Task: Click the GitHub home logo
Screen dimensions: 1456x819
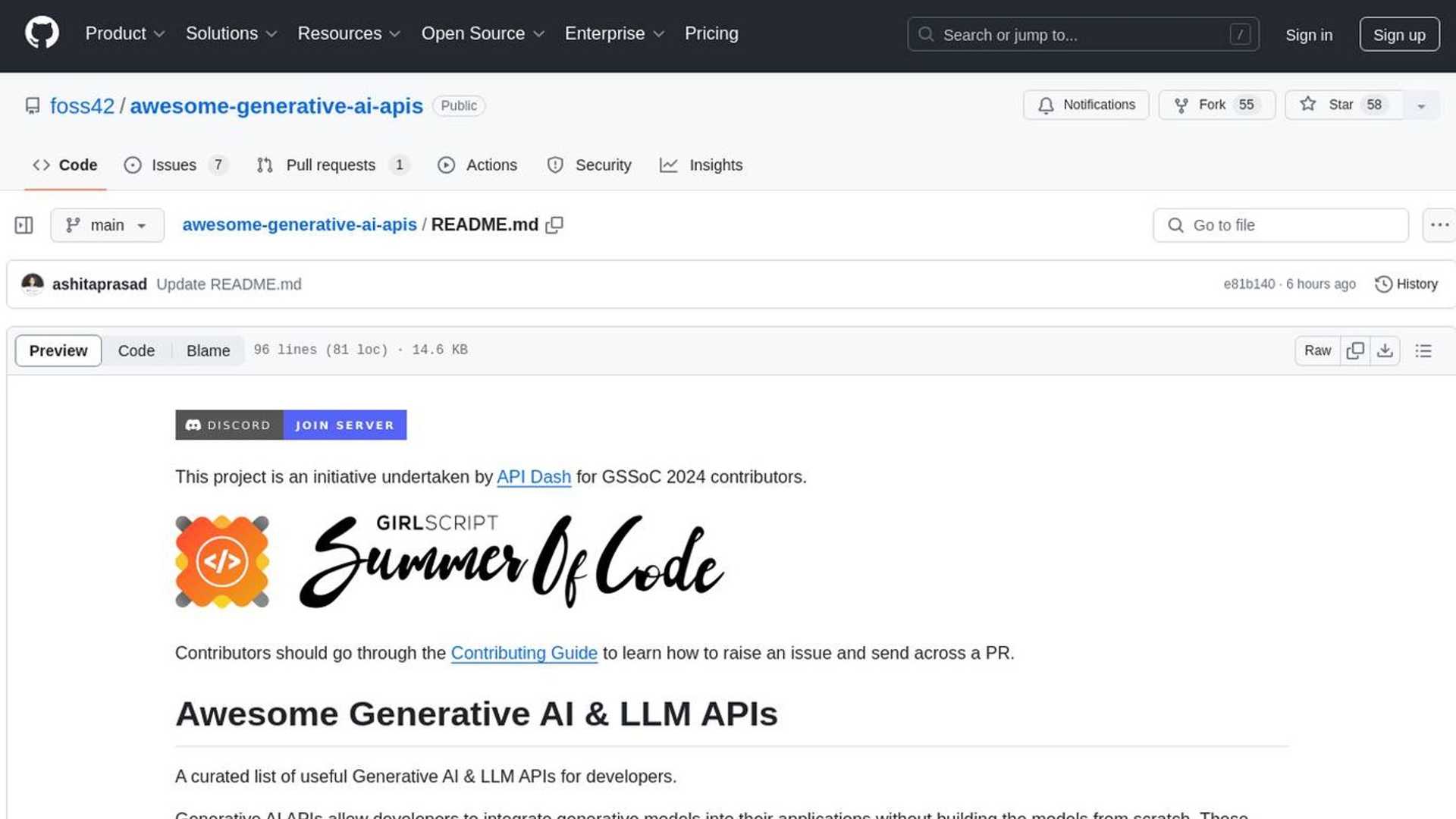Action: [42, 33]
